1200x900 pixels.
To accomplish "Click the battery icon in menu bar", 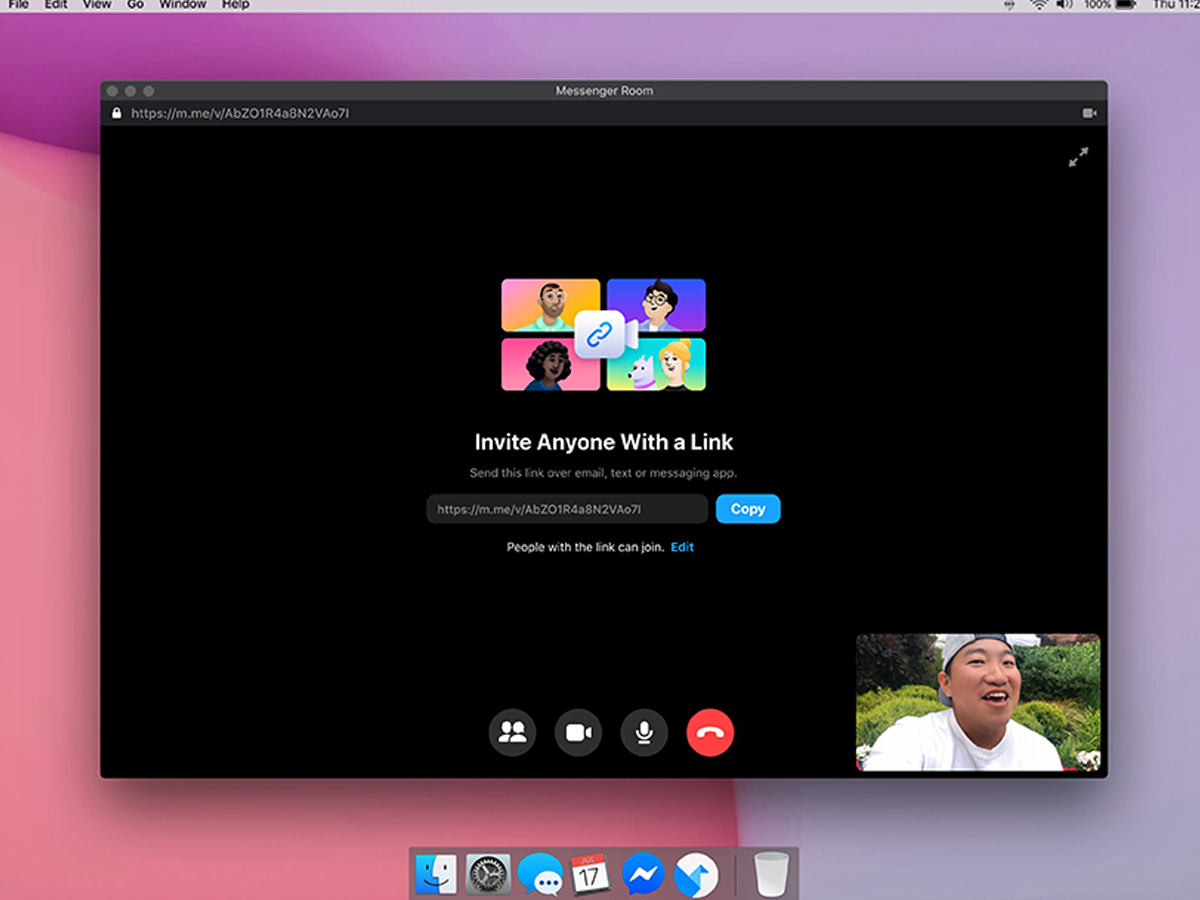I will point(1128,5).
